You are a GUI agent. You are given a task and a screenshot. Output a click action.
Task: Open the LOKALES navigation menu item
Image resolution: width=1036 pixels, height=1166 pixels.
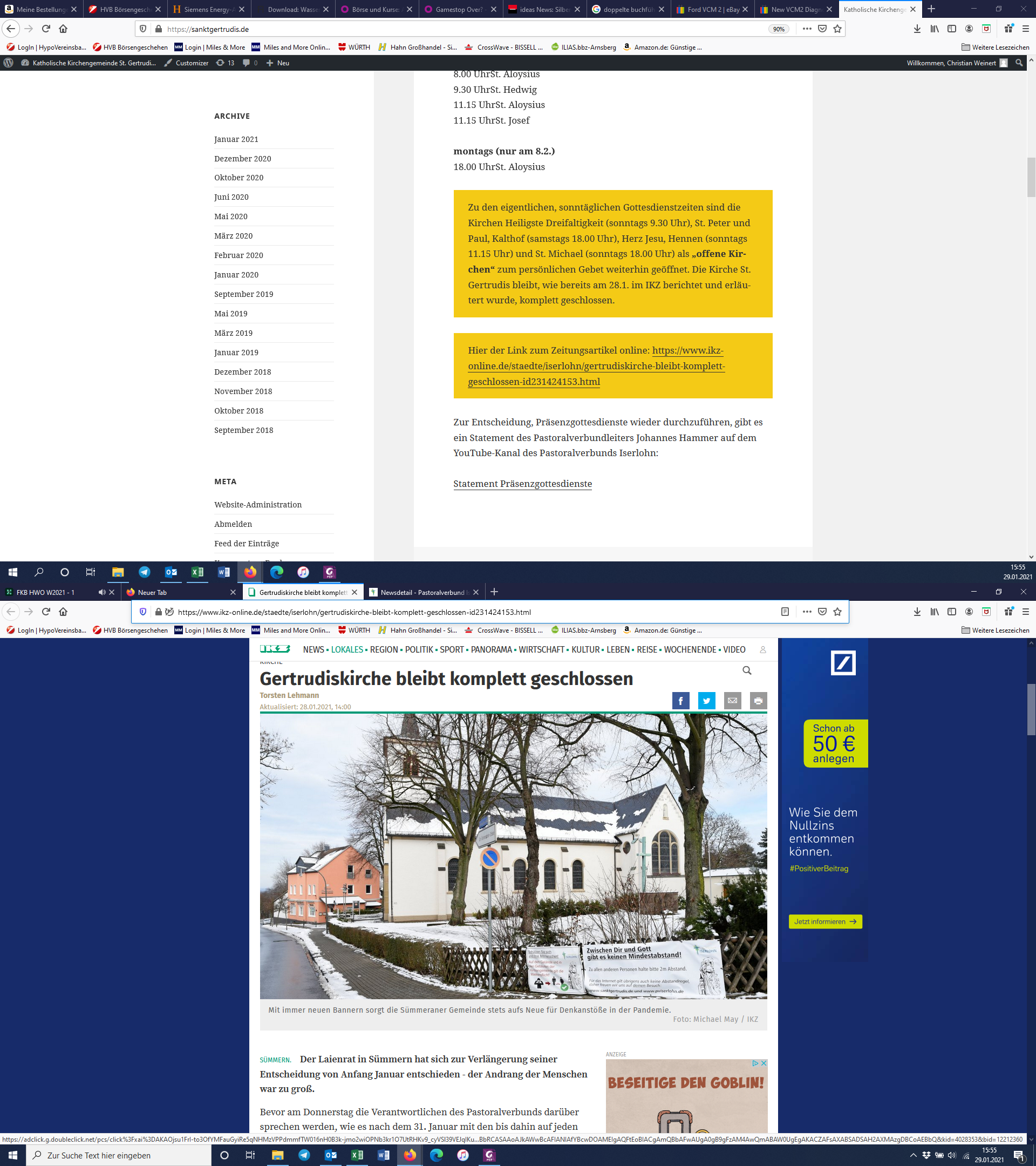click(346, 649)
